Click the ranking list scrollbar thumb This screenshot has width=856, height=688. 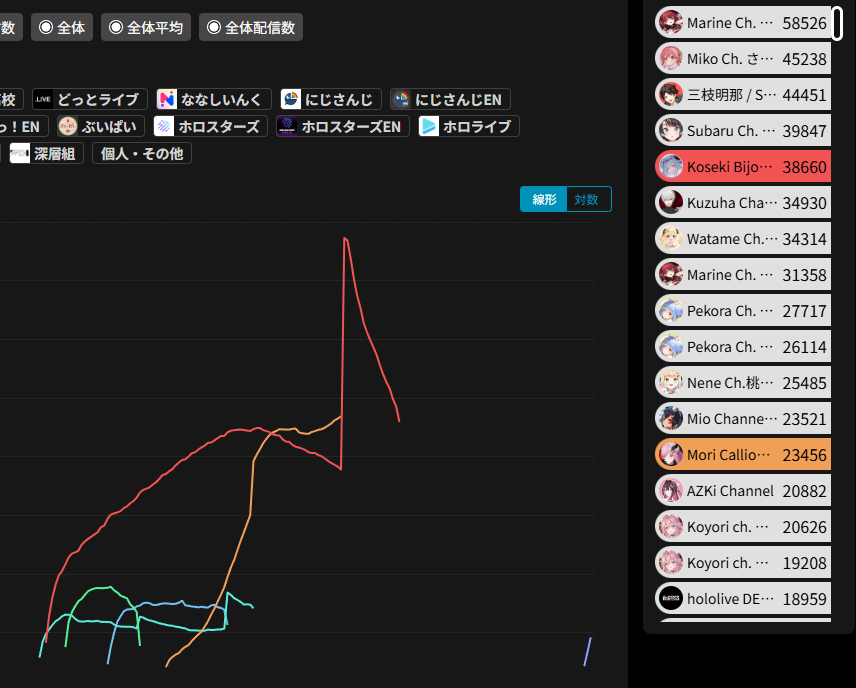(837, 23)
